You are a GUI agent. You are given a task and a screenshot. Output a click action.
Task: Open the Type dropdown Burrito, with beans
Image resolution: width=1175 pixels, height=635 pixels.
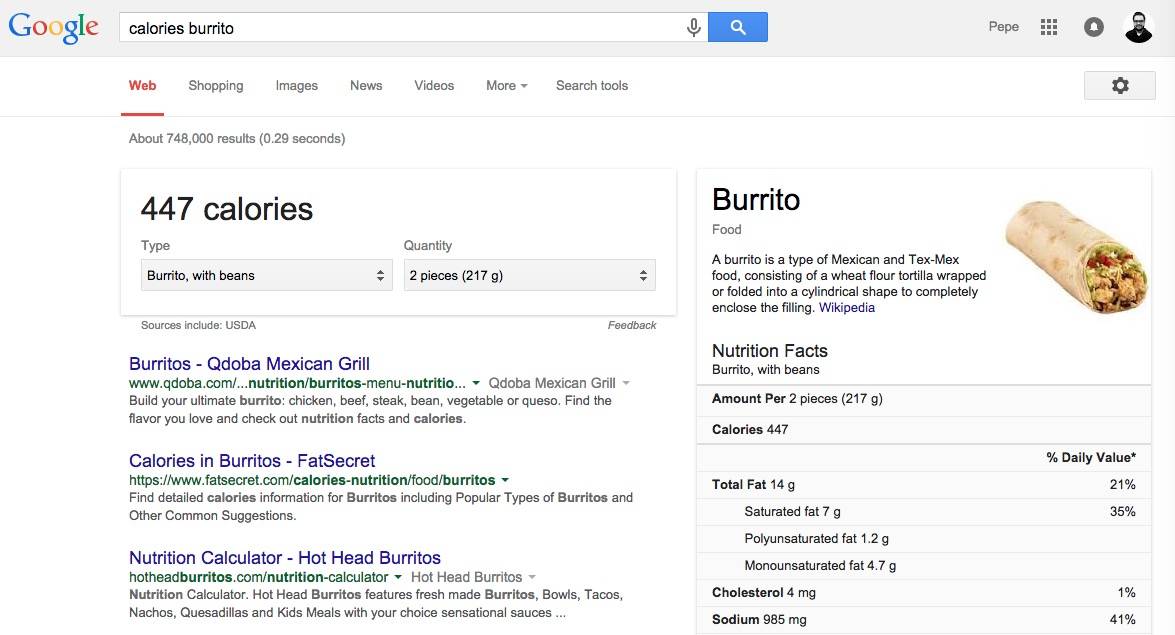point(267,275)
